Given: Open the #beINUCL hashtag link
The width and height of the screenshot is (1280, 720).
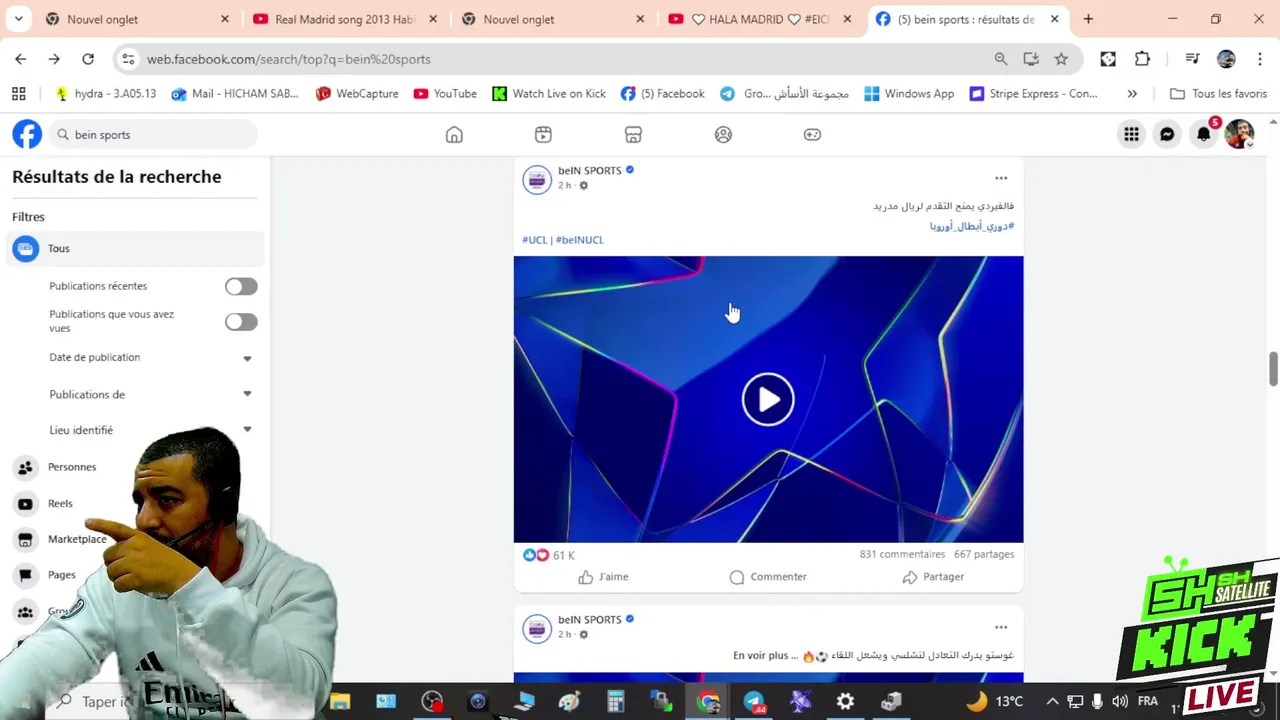Looking at the screenshot, I should click(x=580, y=240).
